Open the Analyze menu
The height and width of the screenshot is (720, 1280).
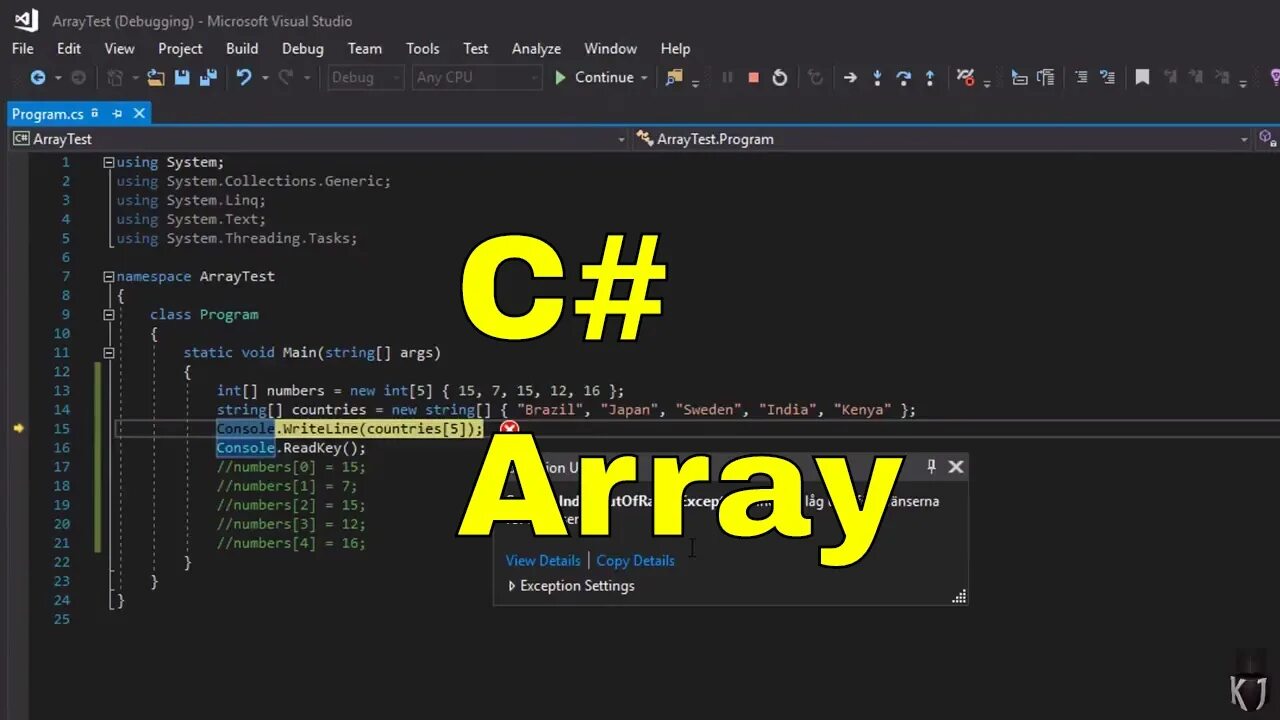536,48
